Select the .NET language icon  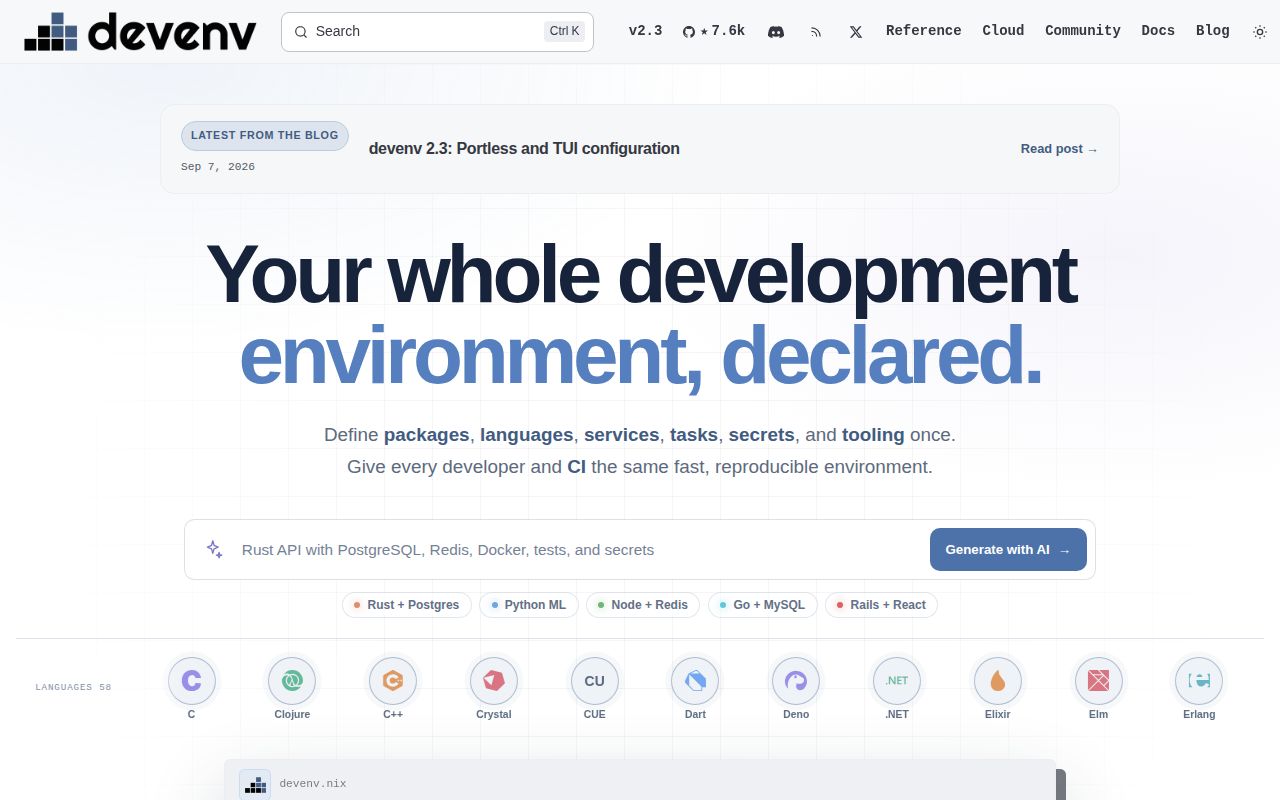897,681
